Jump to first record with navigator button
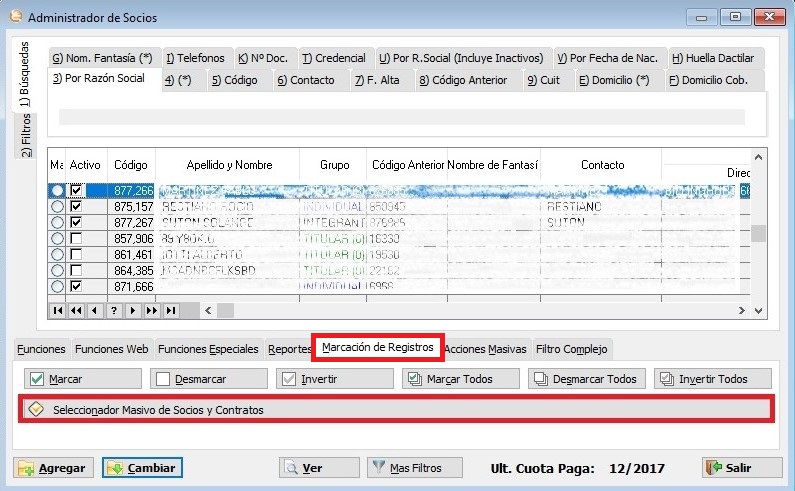Viewport: 795px width, 491px height. [x=58, y=311]
